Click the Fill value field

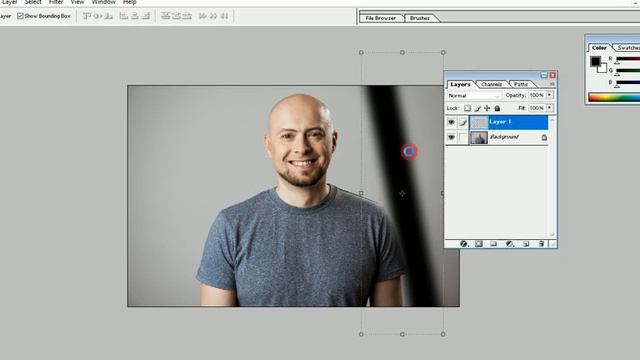537,108
